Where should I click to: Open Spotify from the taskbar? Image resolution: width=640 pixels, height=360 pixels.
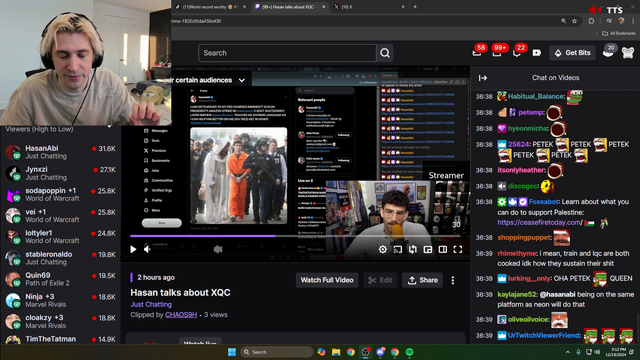[x=409, y=352]
